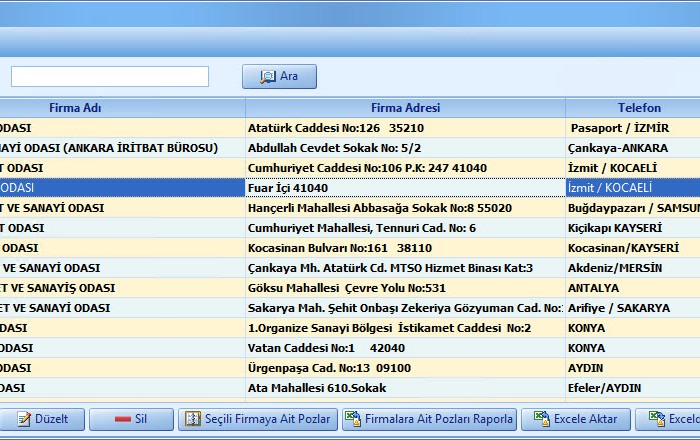Viewport: 700px width, 440px height.
Task: Click the red Sil delete icon
Action: 123,419
